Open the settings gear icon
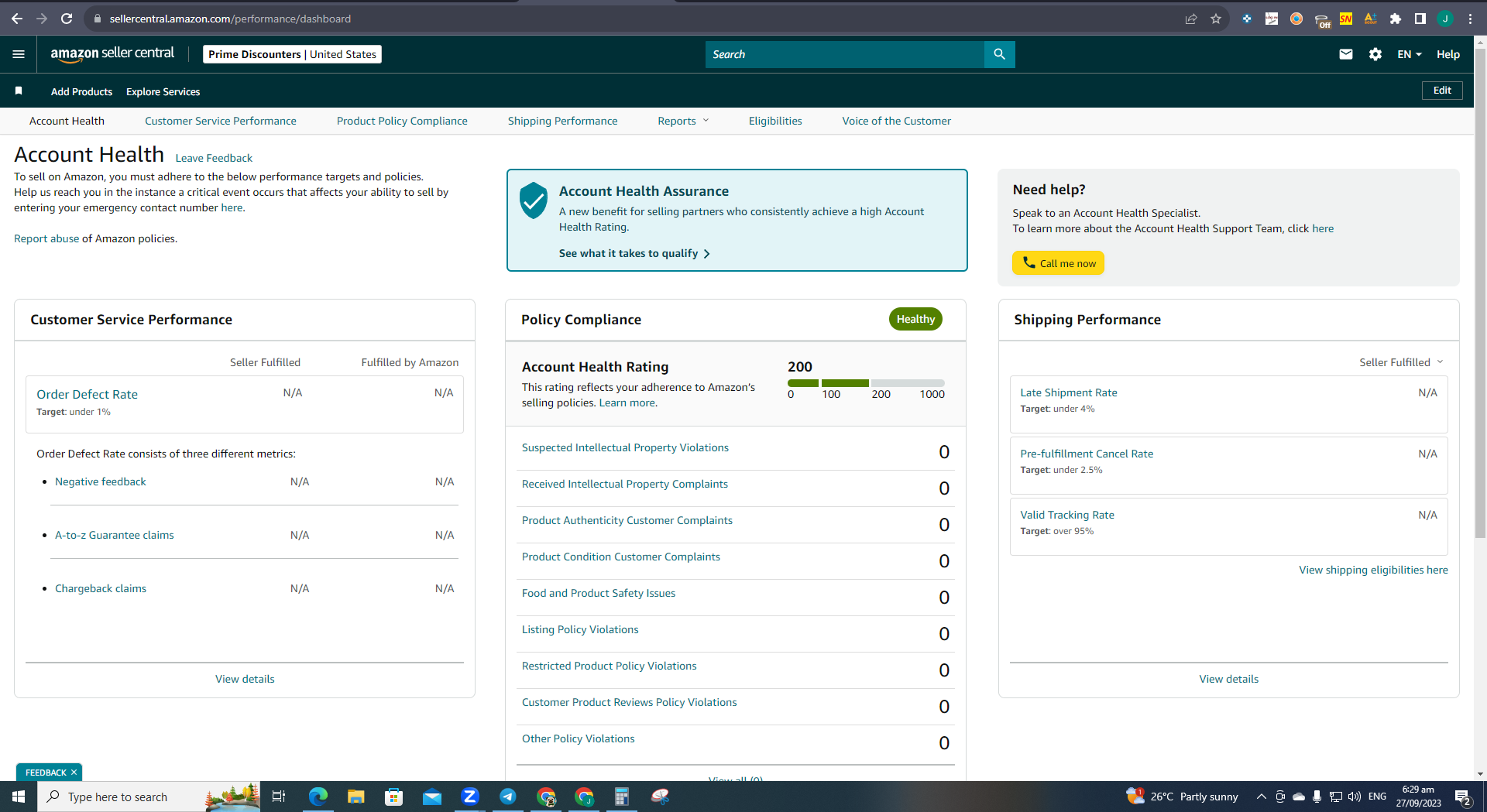Image resolution: width=1487 pixels, height=812 pixels. (x=1375, y=54)
